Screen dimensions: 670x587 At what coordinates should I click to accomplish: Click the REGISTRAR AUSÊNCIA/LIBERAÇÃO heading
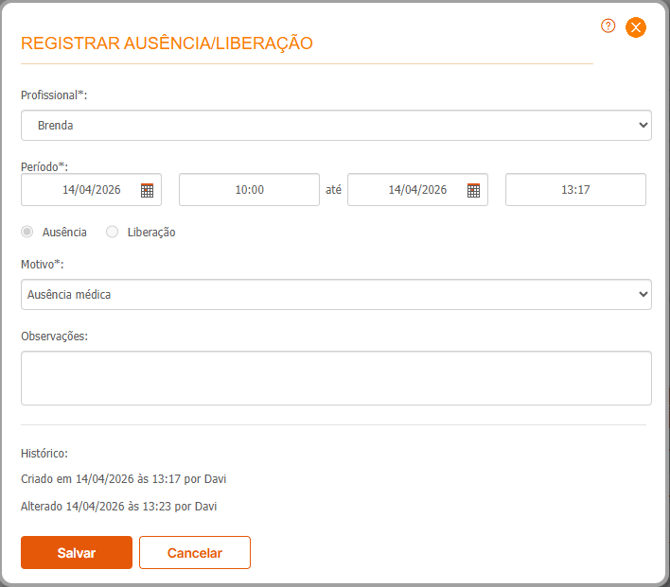coord(167,43)
